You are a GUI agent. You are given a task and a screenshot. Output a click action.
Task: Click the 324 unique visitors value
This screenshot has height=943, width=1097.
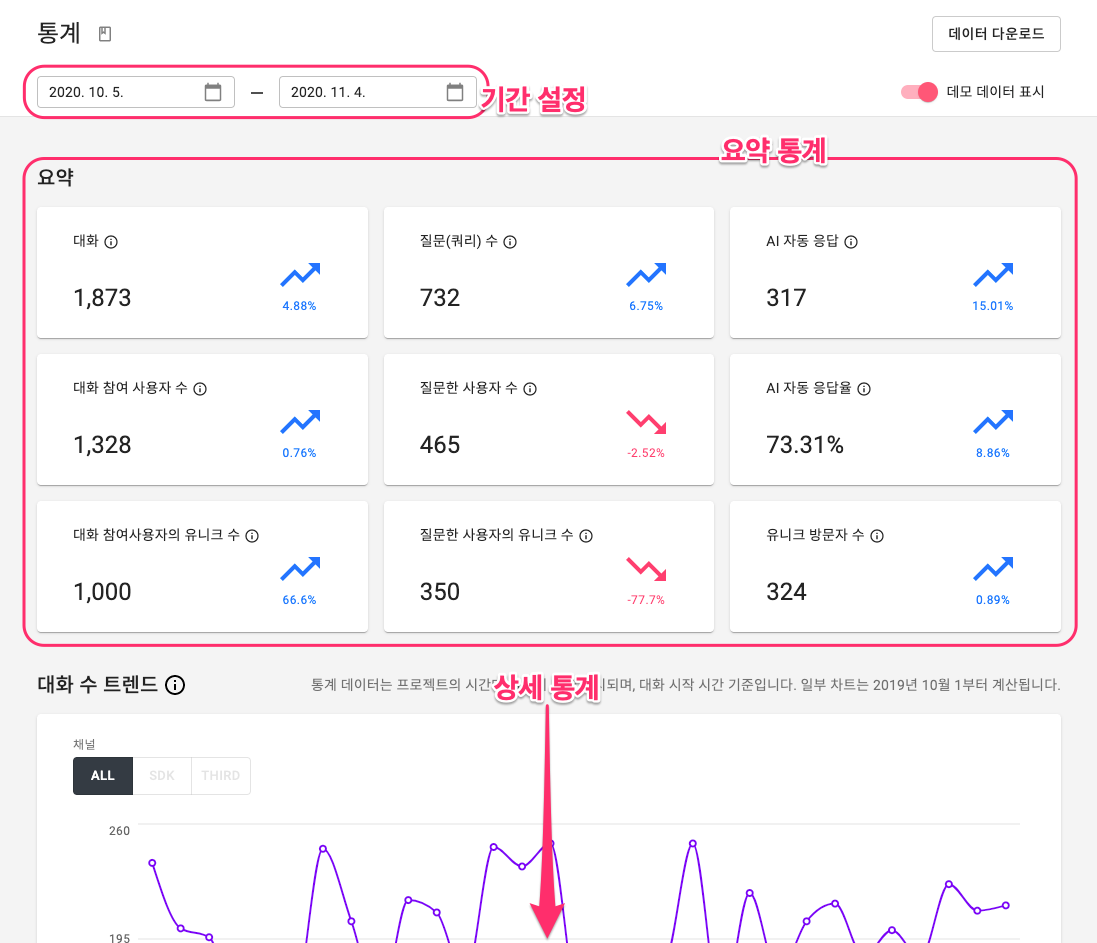tap(786, 592)
